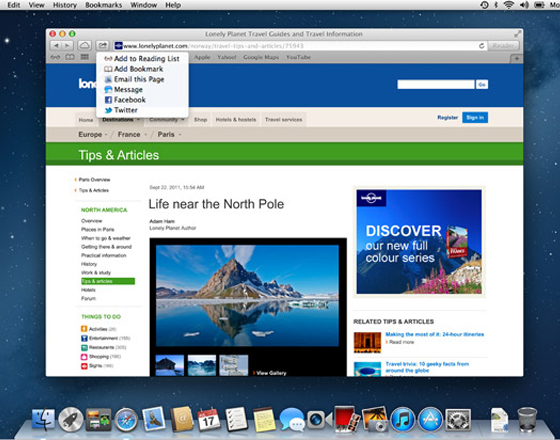Open the iCloud Tabs cloud button

(84, 46)
